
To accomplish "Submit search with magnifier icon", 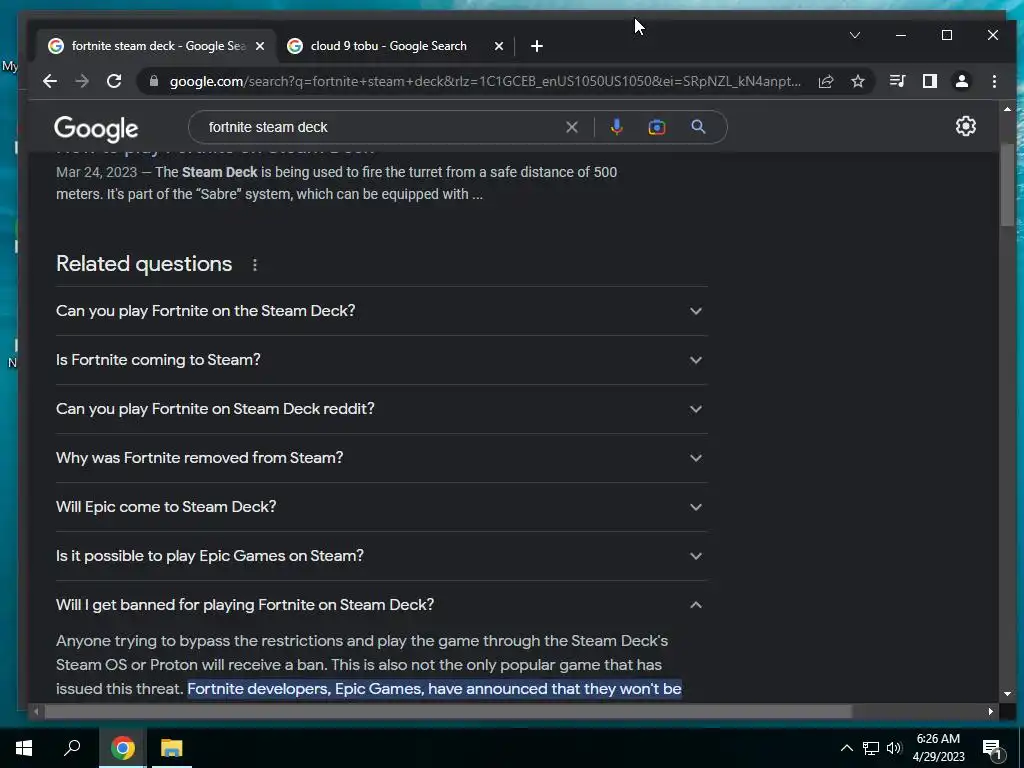I will coord(698,127).
